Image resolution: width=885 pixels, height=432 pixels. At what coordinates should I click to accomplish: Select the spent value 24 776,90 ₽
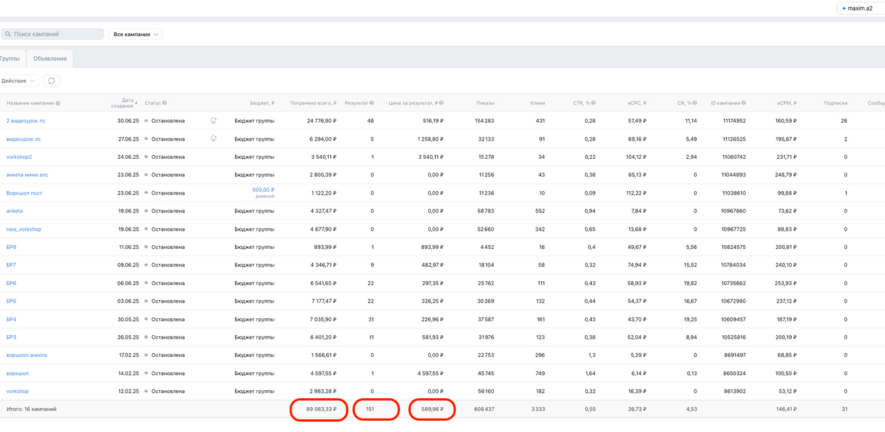click(x=322, y=121)
